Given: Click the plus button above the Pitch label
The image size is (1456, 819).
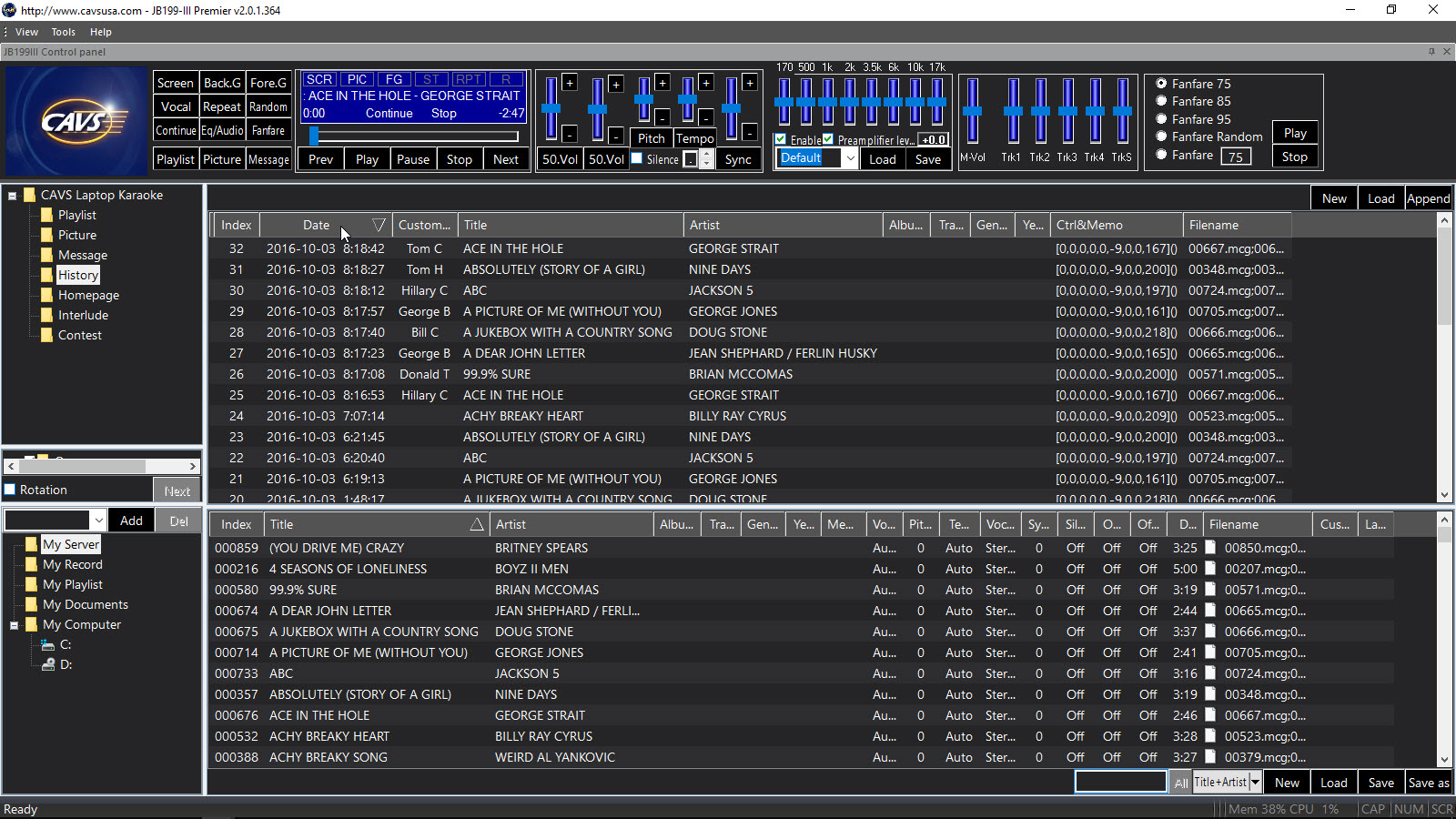Looking at the screenshot, I should pos(662,83).
